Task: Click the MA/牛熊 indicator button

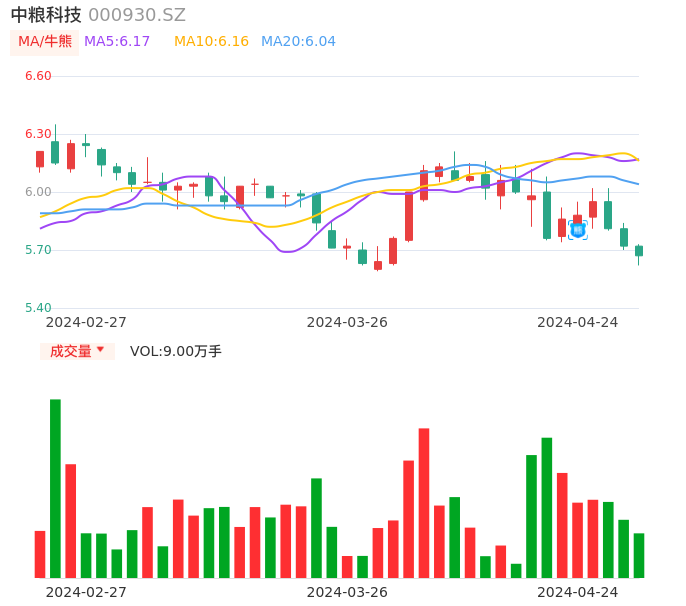Action: coord(45,42)
